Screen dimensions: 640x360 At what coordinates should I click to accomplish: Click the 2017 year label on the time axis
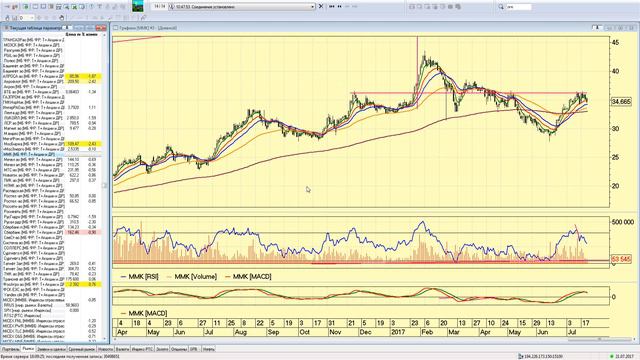click(398, 332)
